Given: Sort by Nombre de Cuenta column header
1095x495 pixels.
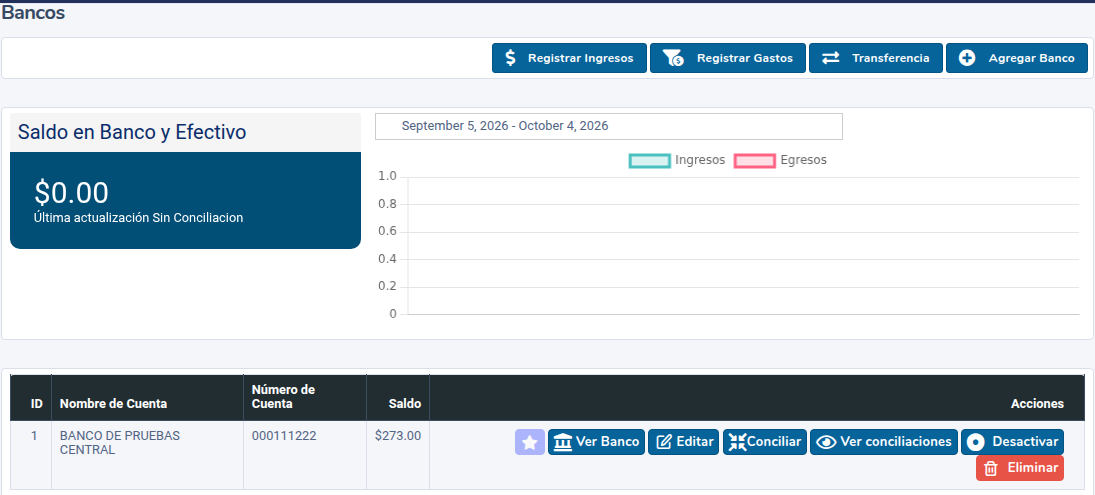Looking at the screenshot, I should point(147,398).
